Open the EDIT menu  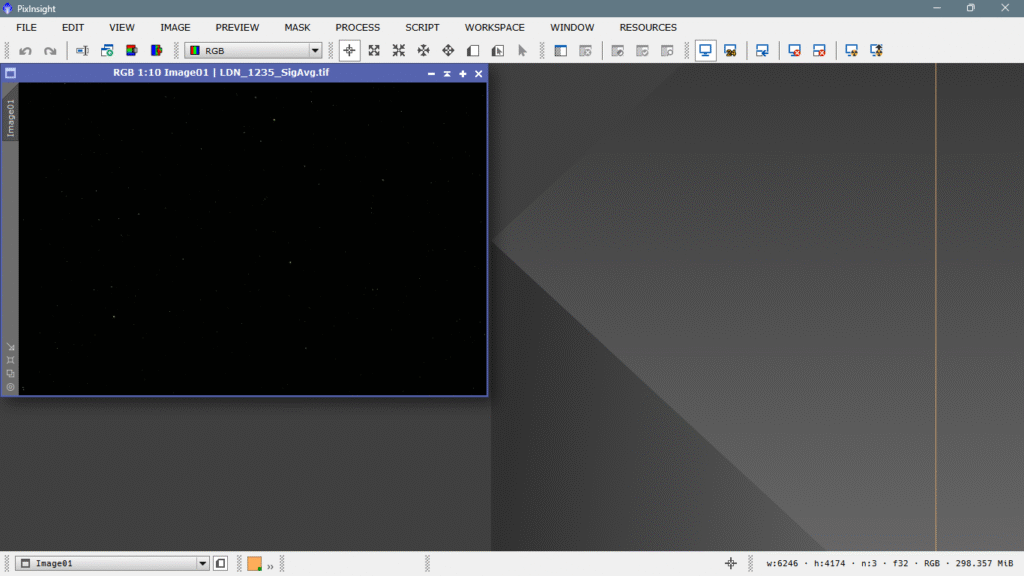72,27
